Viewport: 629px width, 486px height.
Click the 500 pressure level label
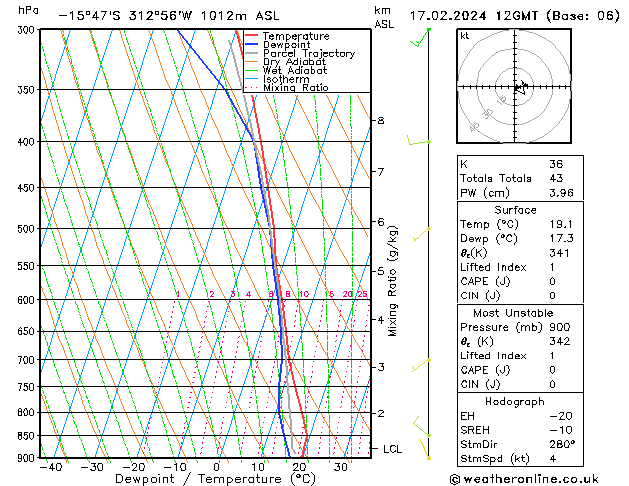[x=28, y=229]
